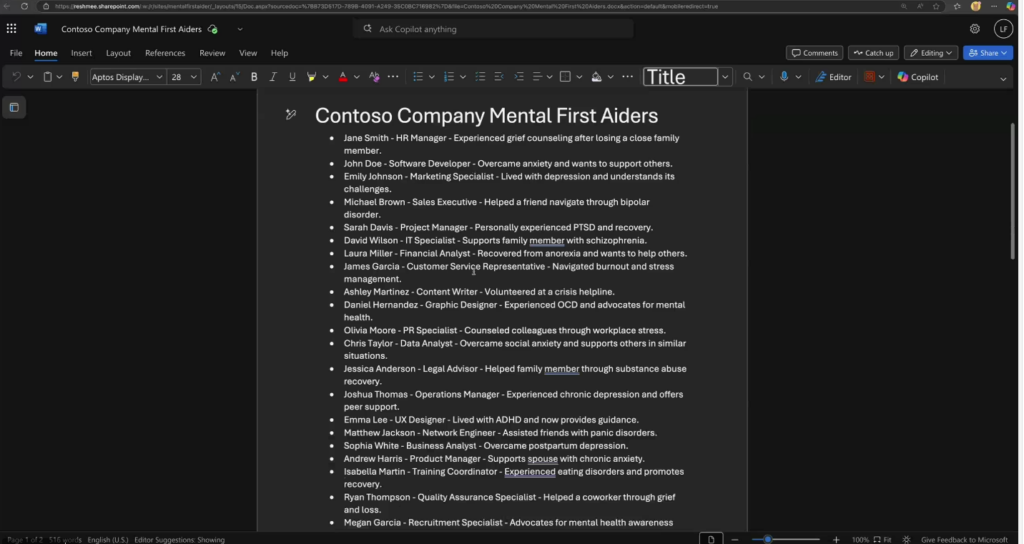Click the Borders icon
Image resolution: width=1024 pixels, height=544 pixels.
[566, 77]
